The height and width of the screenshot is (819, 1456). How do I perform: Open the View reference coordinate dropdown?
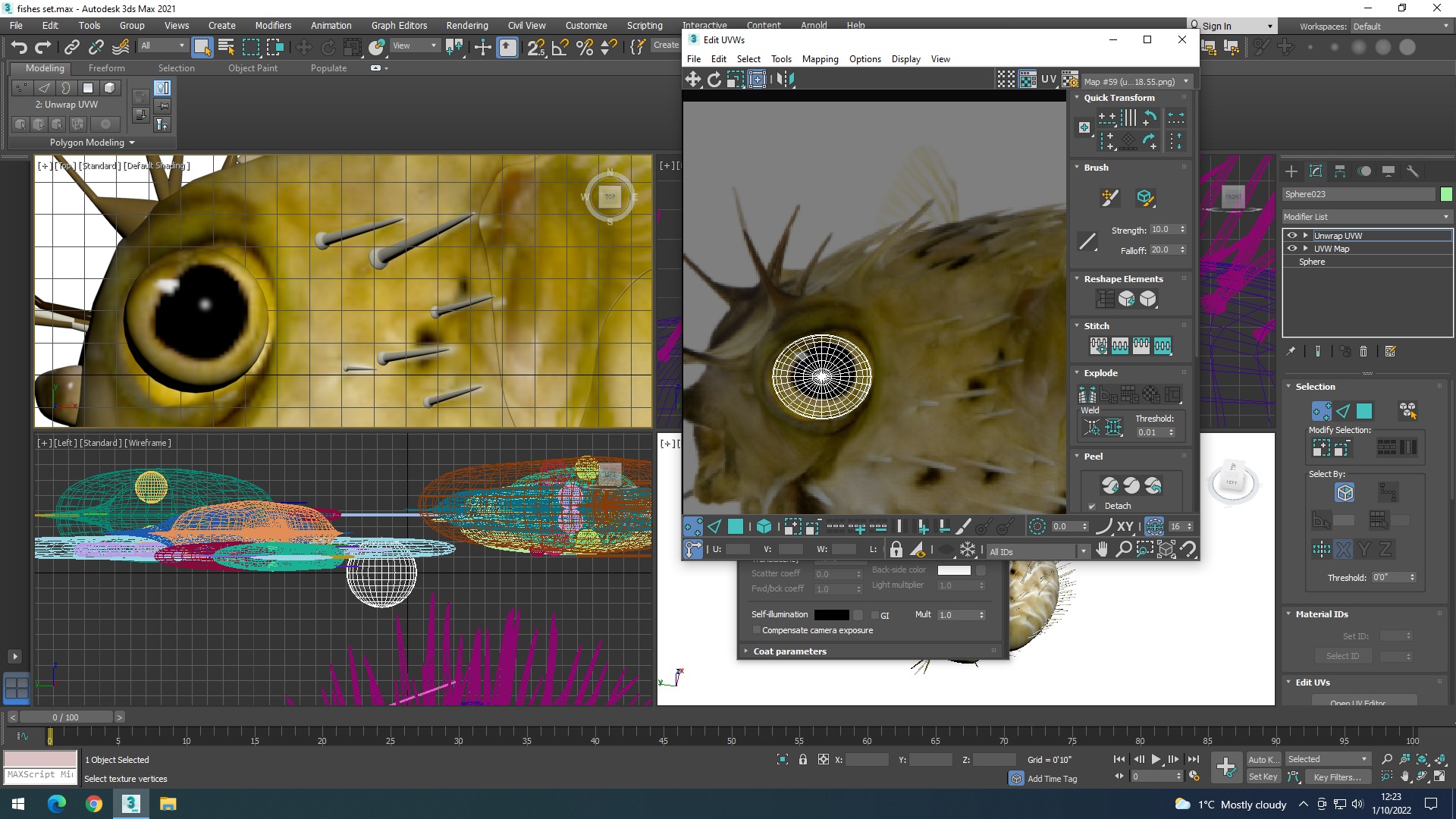pos(414,45)
